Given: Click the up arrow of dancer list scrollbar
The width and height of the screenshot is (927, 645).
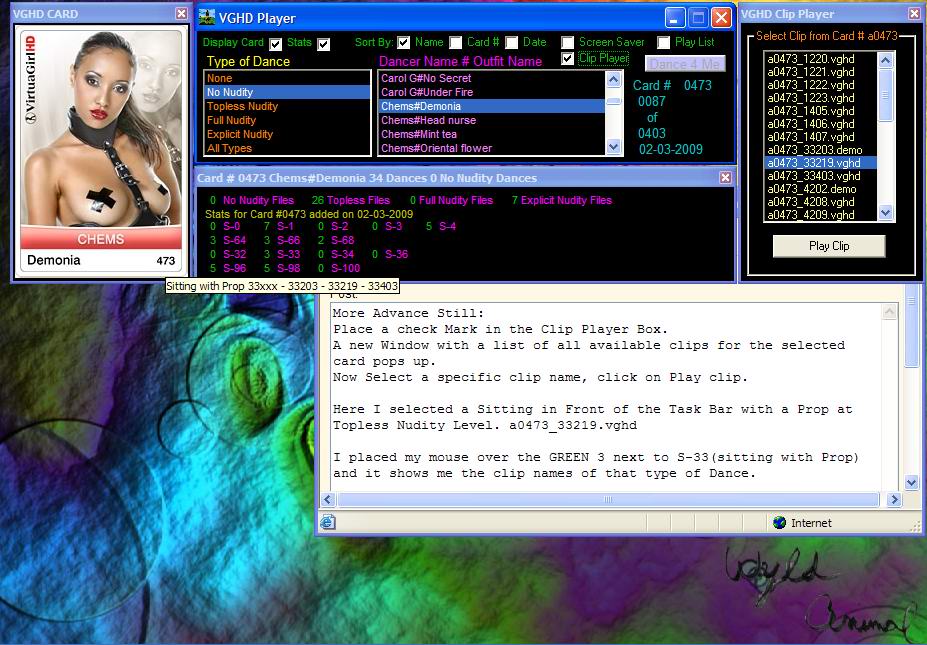Looking at the screenshot, I should (614, 79).
